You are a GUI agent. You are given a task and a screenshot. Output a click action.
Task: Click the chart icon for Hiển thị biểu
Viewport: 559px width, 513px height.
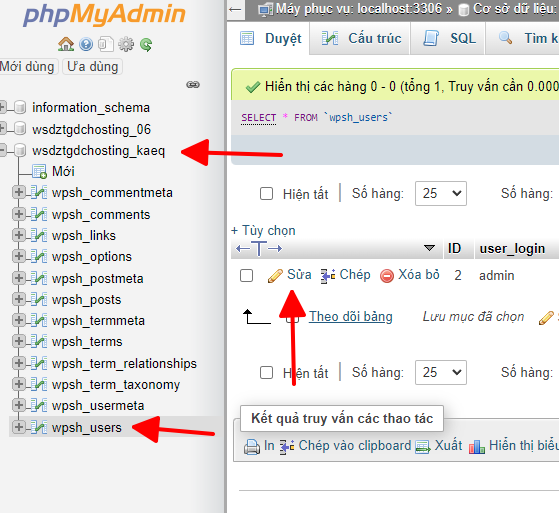point(477,447)
